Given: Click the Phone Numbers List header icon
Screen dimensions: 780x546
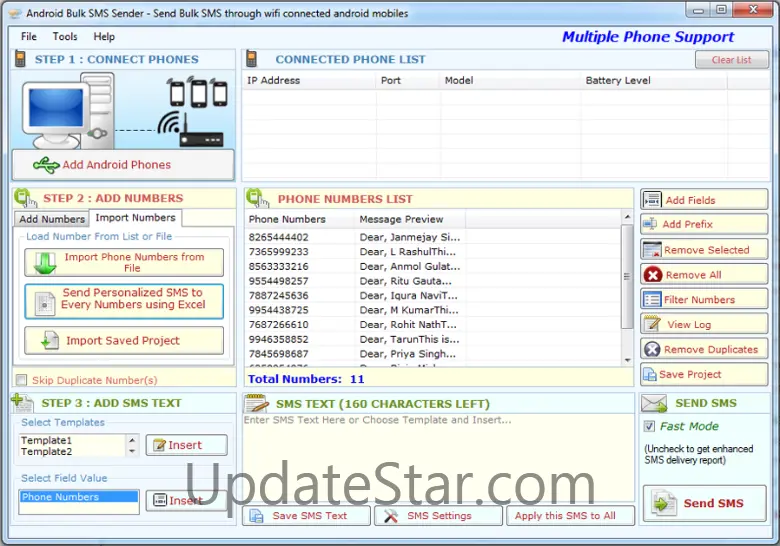Looking at the screenshot, I should click(257, 198).
